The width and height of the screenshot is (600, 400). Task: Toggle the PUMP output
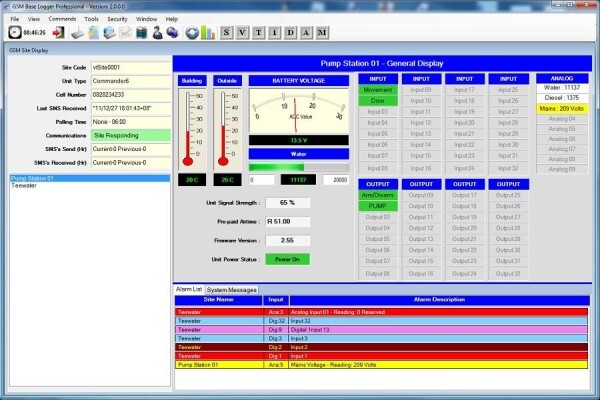[x=378, y=206]
